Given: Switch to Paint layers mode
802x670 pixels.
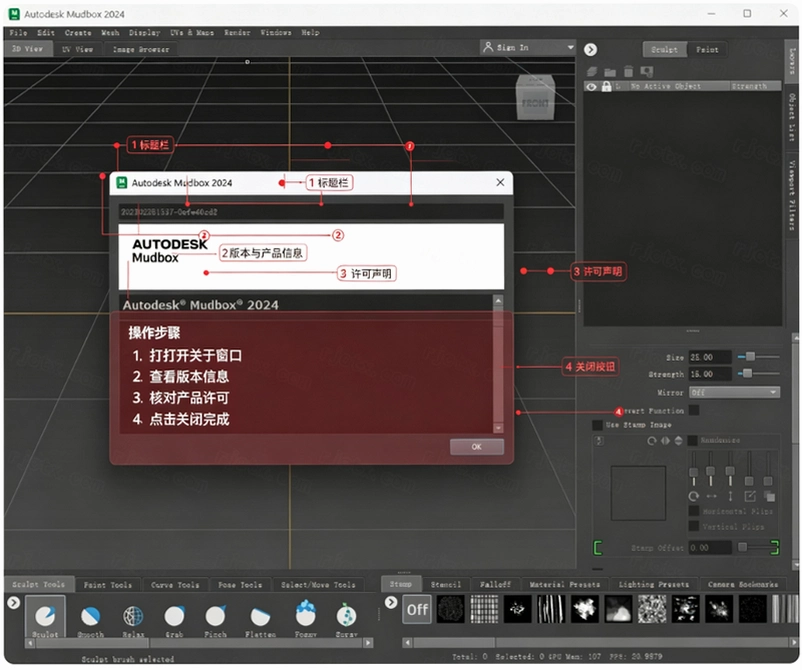Looking at the screenshot, I should [x=707, y=50].
